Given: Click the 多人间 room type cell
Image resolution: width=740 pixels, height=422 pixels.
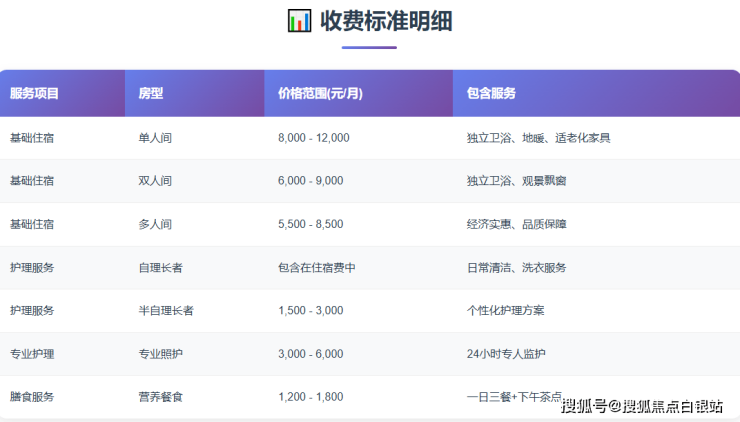Looking at the screenshot, I should (155, 224).
